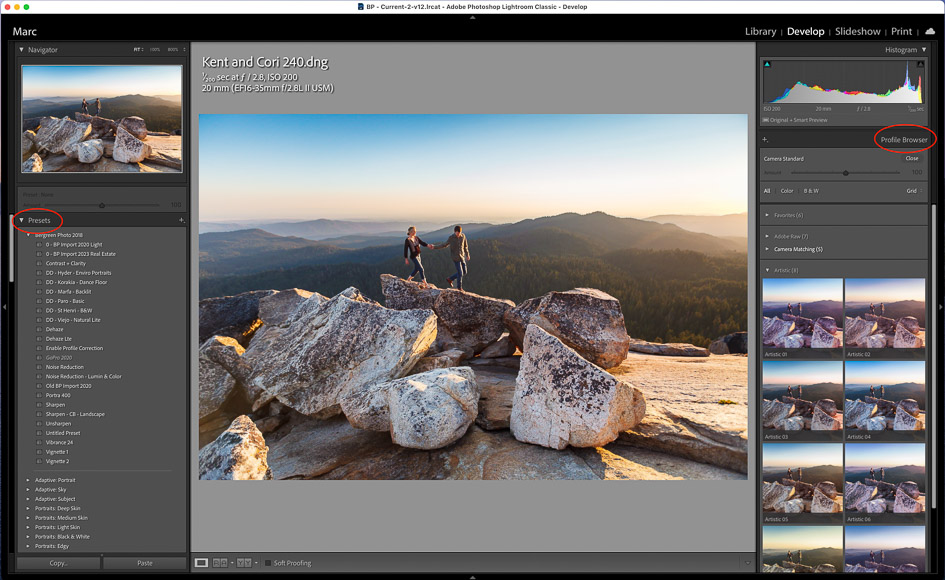Click the bottom filmstrip show arrow
945x580 pixels.
(x=472, y=576)
